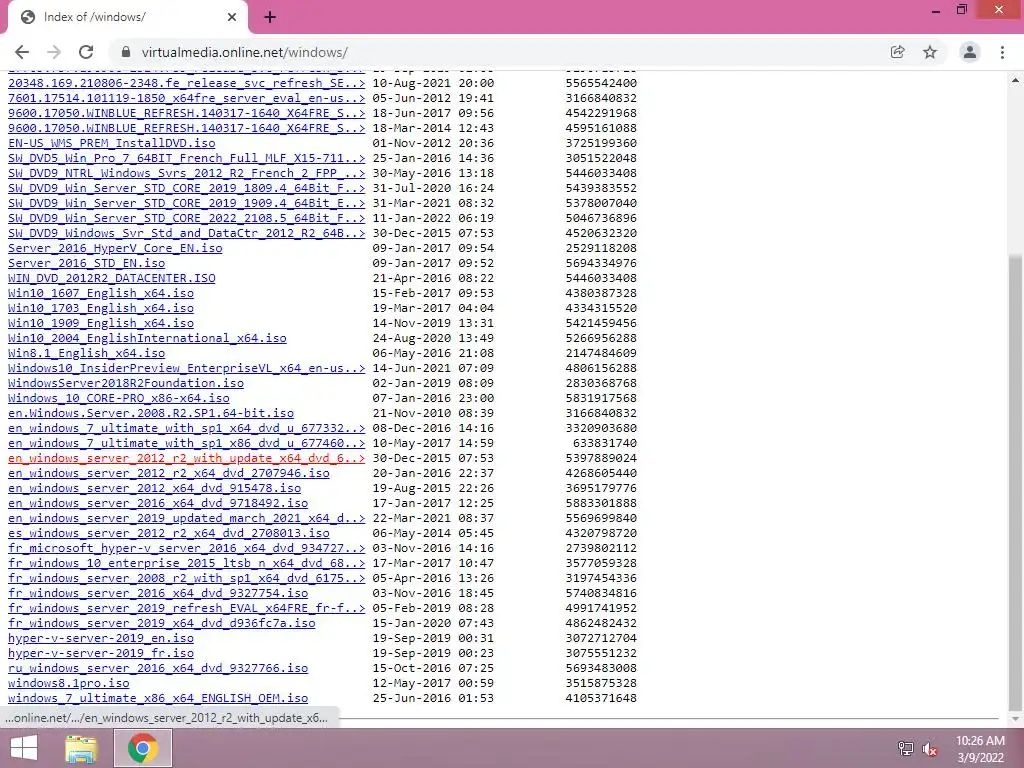Download Win10_1909_English_x64.iso
1024x768 pixels.
(x=101, y=323)
